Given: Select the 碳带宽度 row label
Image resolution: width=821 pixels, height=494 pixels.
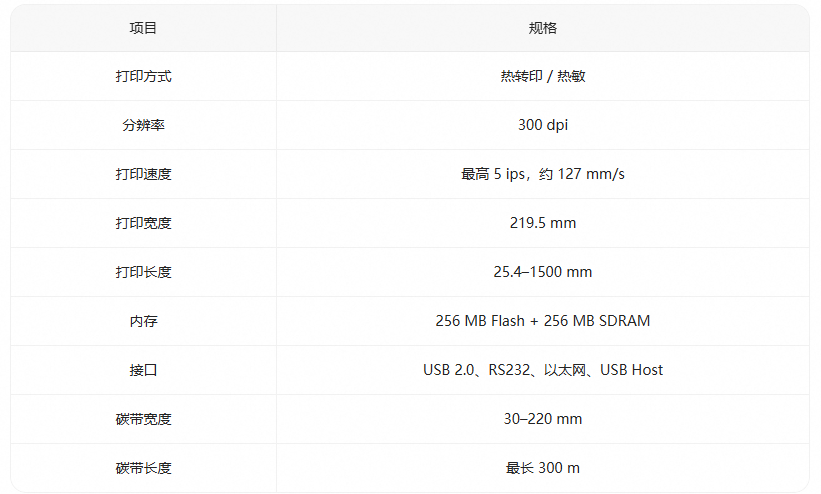Looking at the screenshot, I should [143, 419].
